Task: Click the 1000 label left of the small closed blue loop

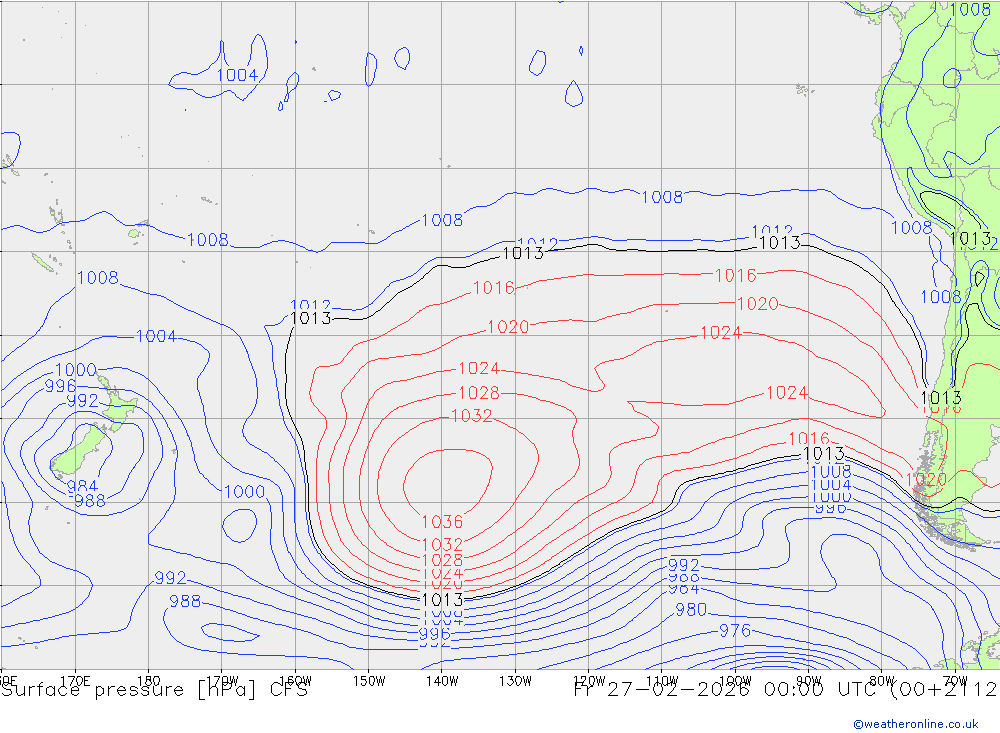Action: (x=244, y=492)
